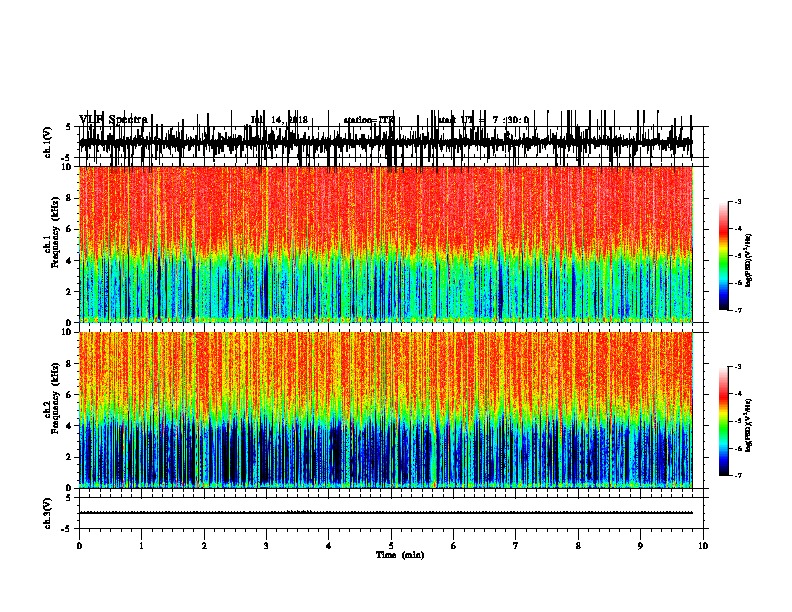Click the '4' kHz tick on ch.1 frequency axis
Screen dimensions: 792x612
coord(70,261)
